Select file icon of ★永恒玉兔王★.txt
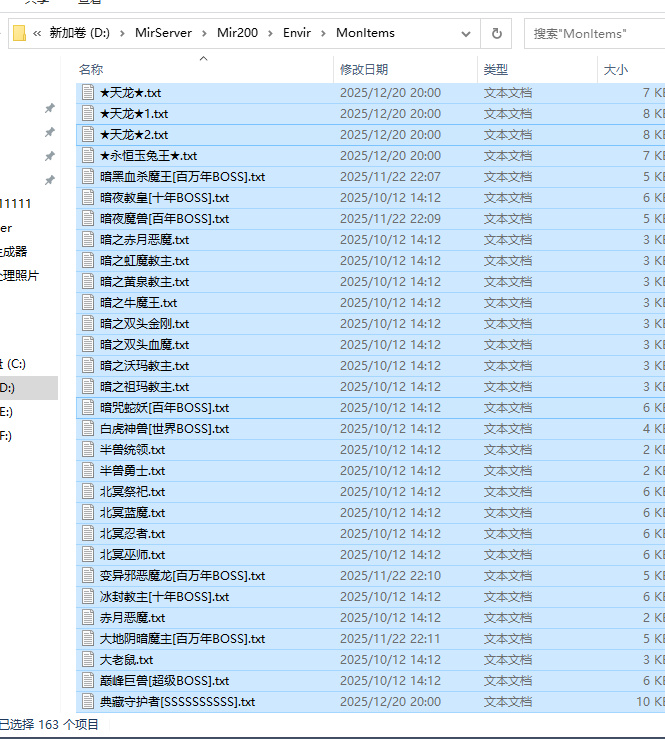Screen dimensions: 665x739 [88, 156]
